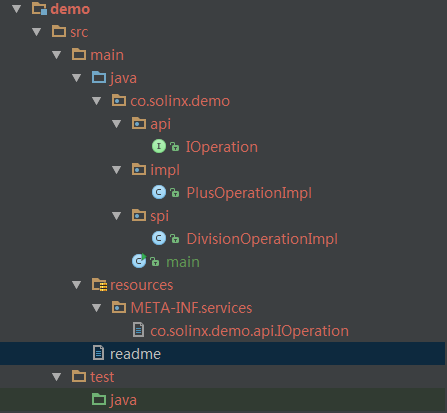Open the green main class
Viewport: 447px width, 413px height.
[x=183, y=262]
